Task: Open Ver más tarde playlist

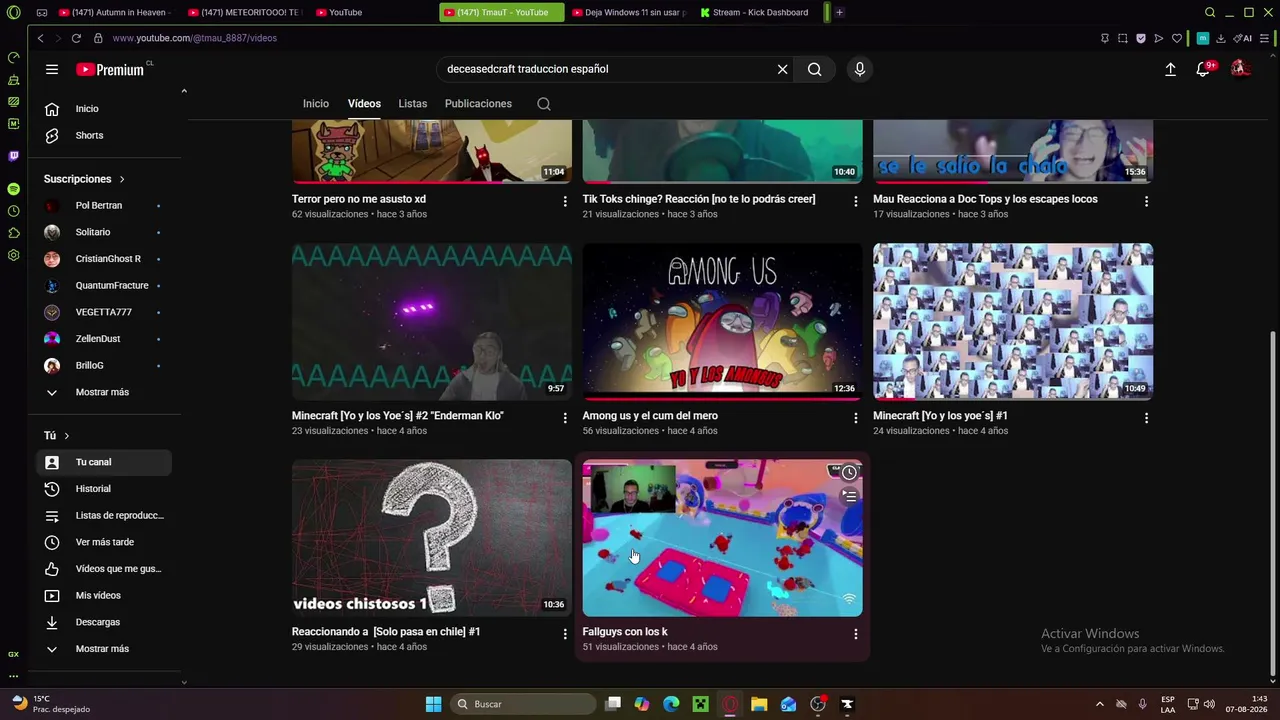Action: 104,542
